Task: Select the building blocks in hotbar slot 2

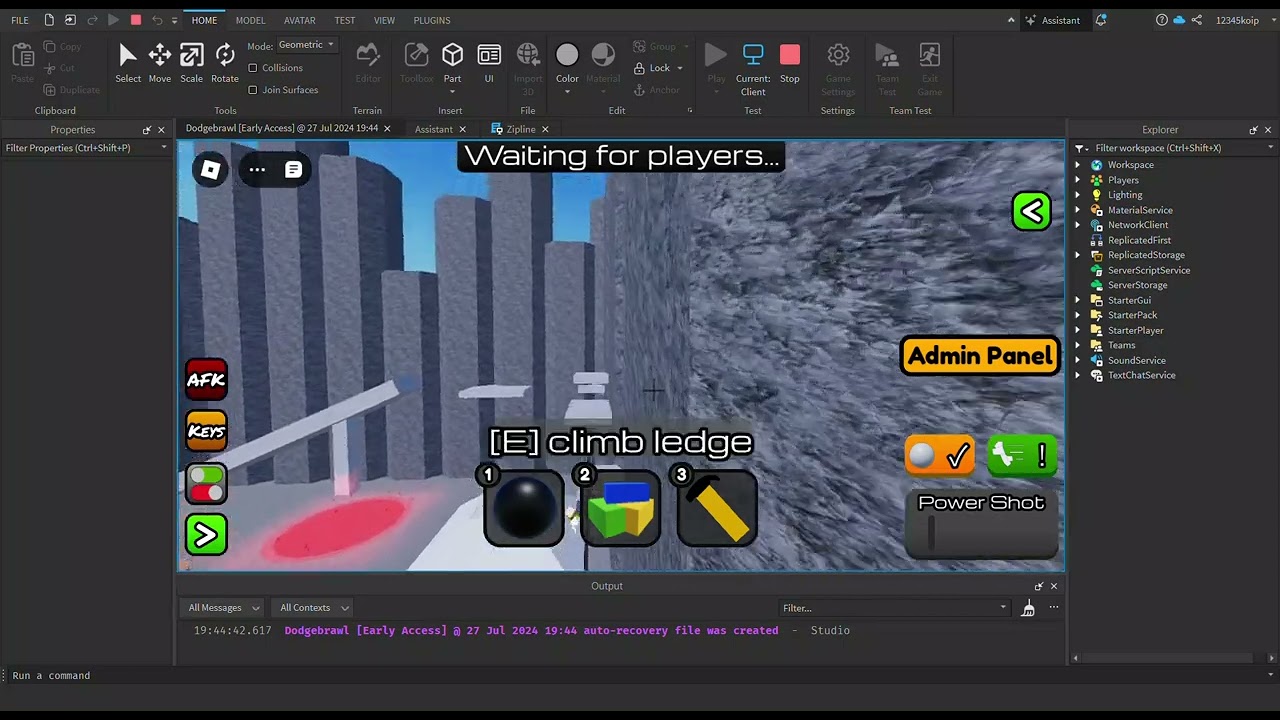Action: (x=621, y=508)
